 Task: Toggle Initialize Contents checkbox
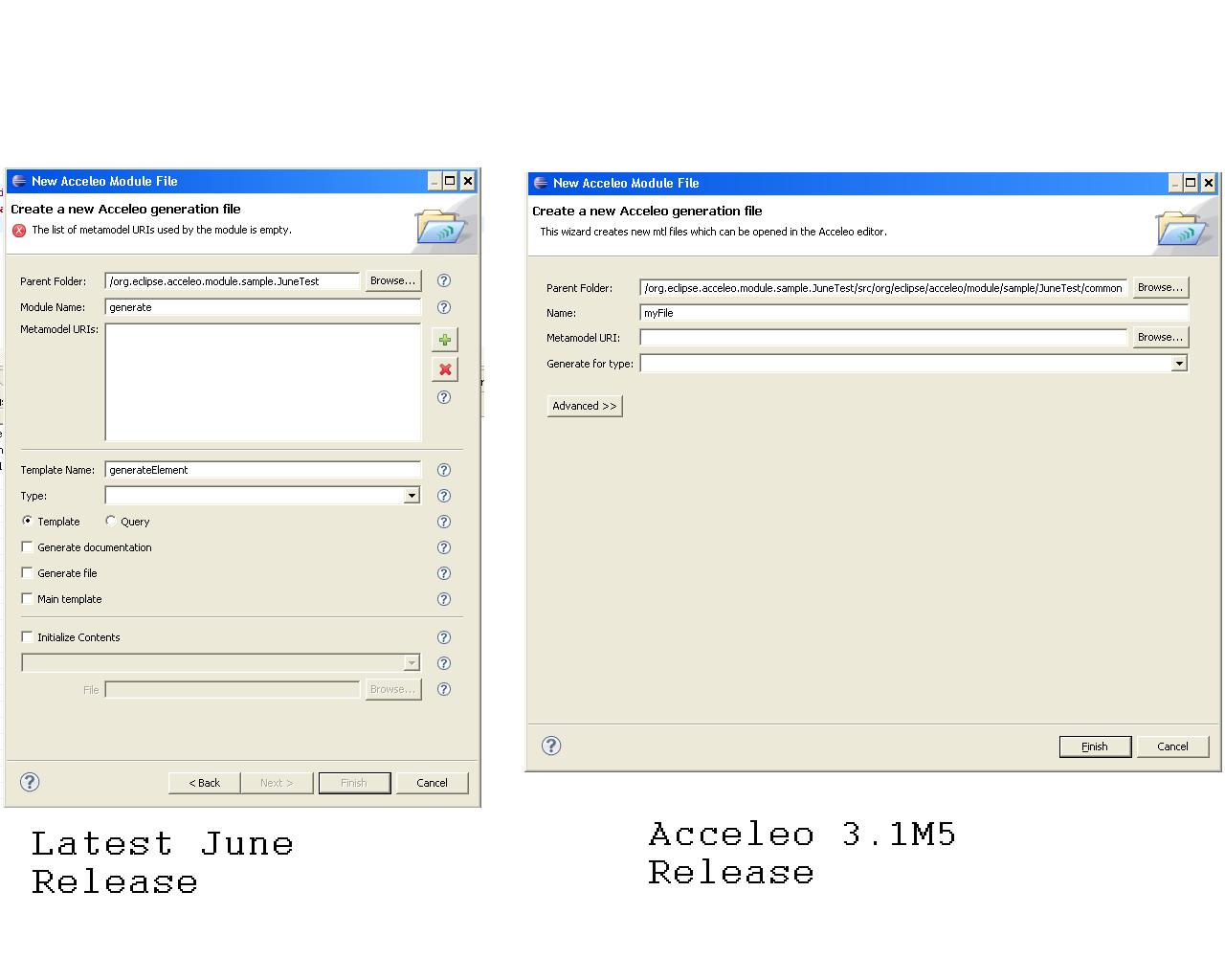pyautogui.click(x=27, y=636)
